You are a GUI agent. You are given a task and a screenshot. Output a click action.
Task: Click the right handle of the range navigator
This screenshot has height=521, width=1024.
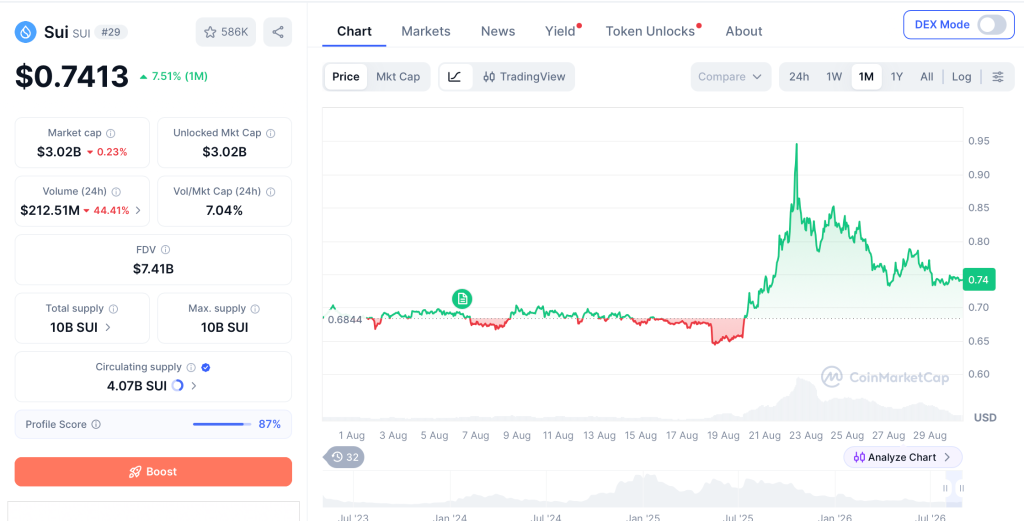click(x=961, y=488)
